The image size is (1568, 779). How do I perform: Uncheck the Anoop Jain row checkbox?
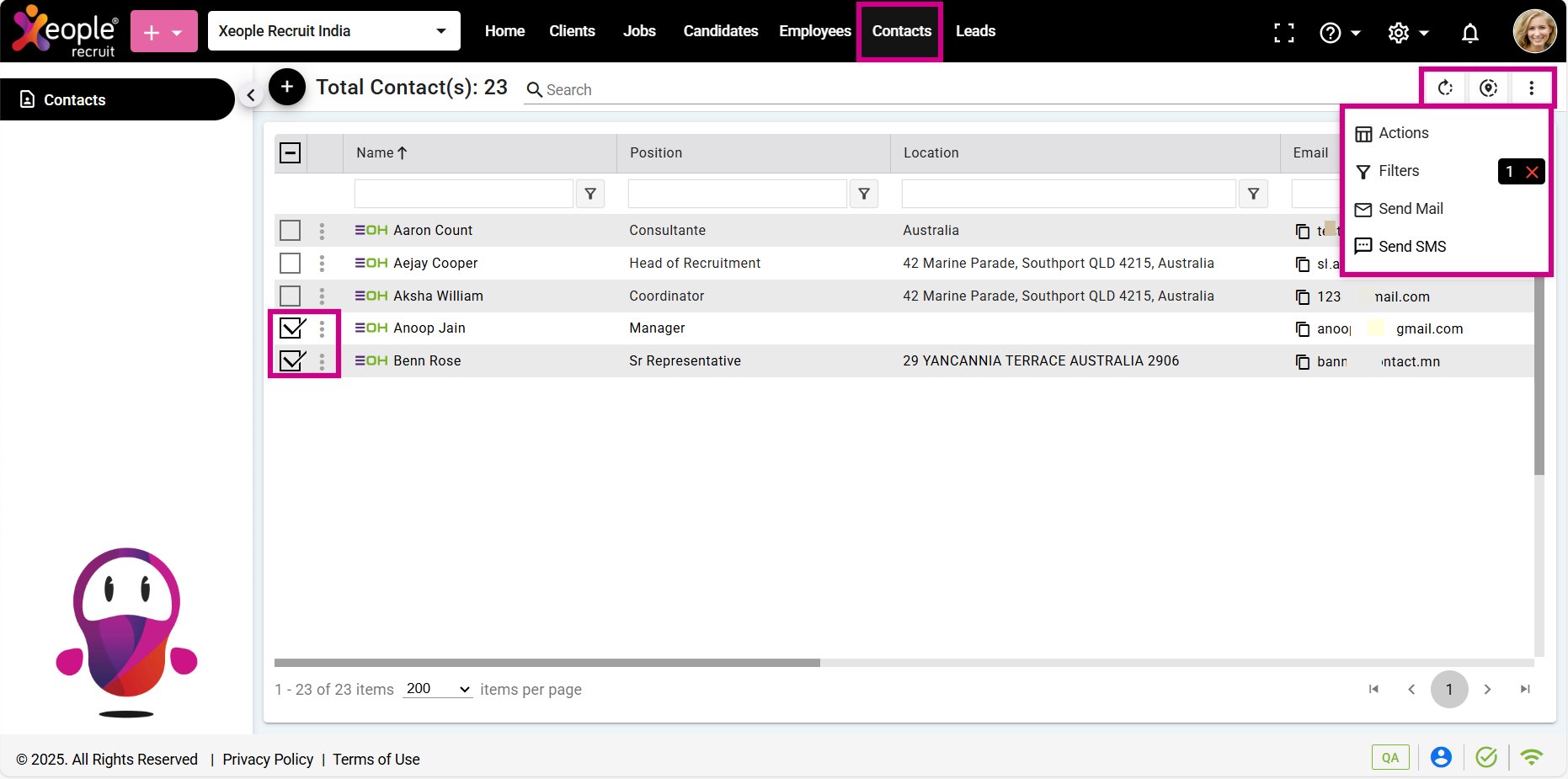click(291, 328)
